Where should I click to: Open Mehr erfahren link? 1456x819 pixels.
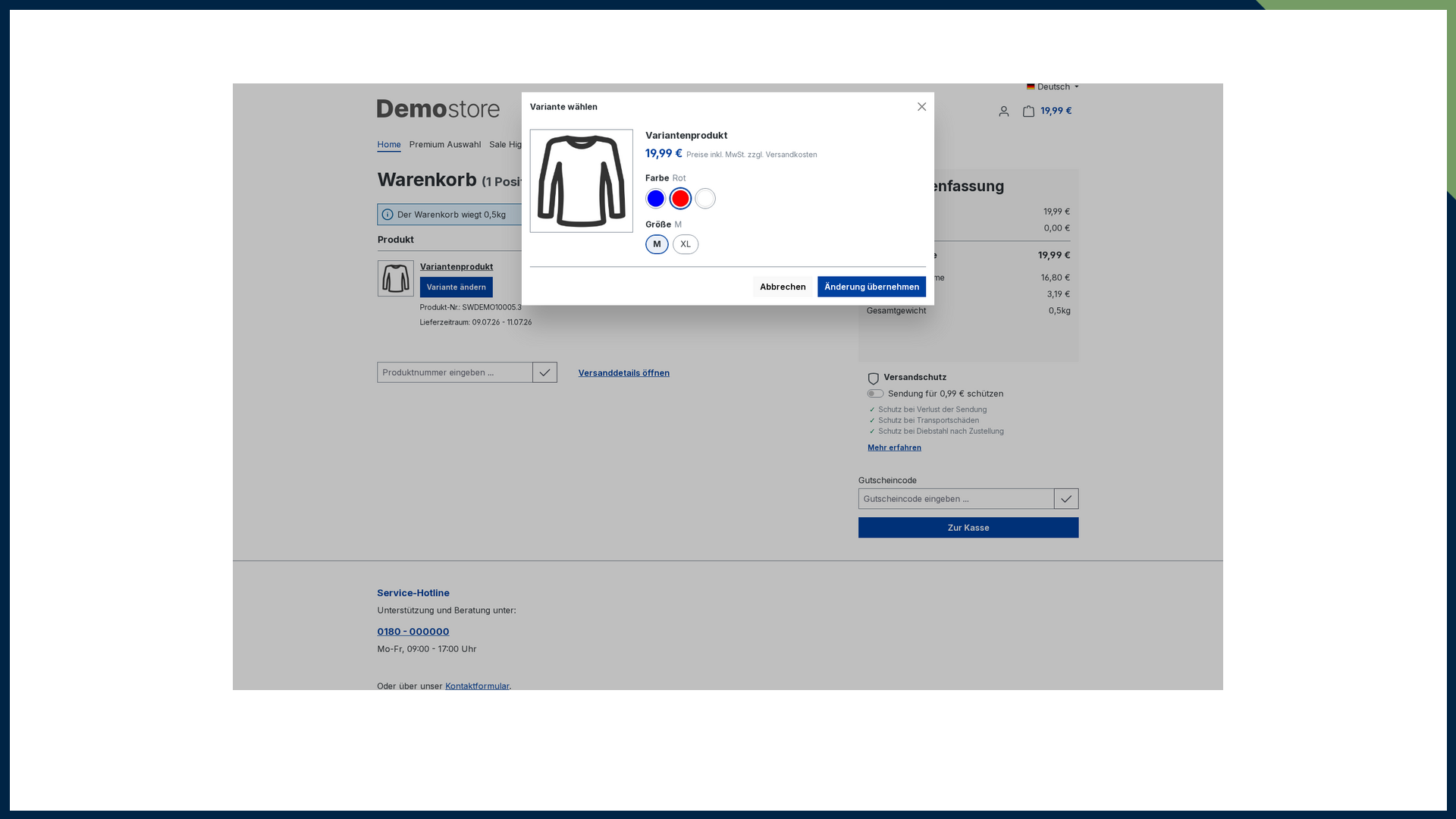(894, 448)
